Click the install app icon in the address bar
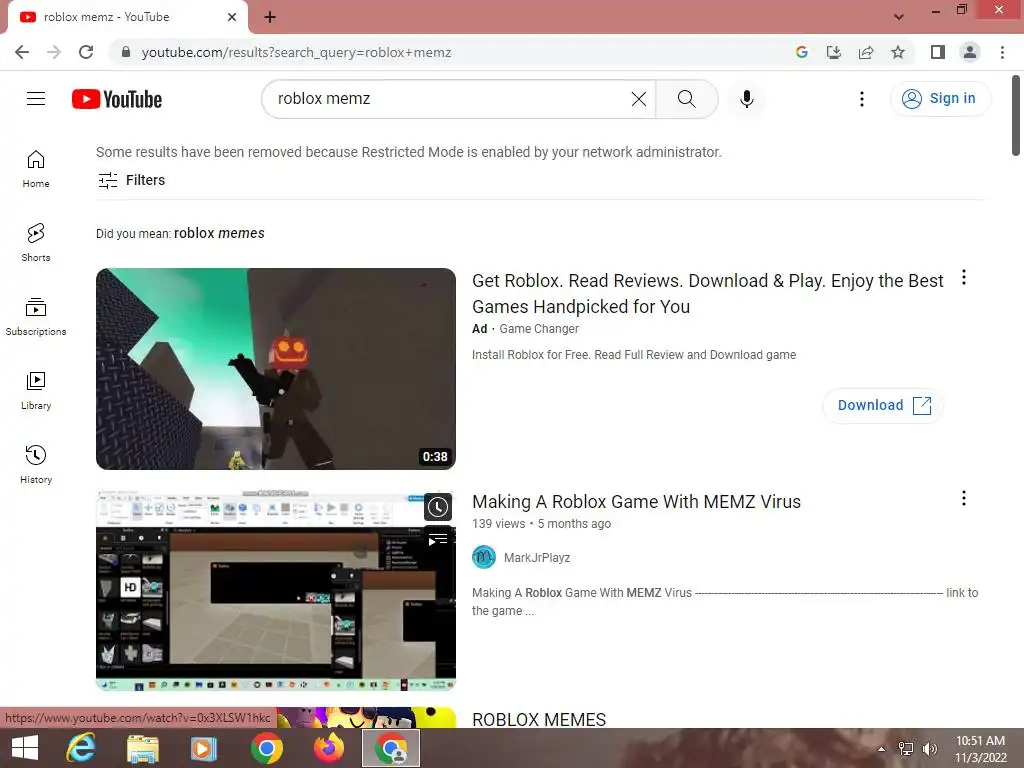Viewport: 1024px width, 768px height. point(834,52)
